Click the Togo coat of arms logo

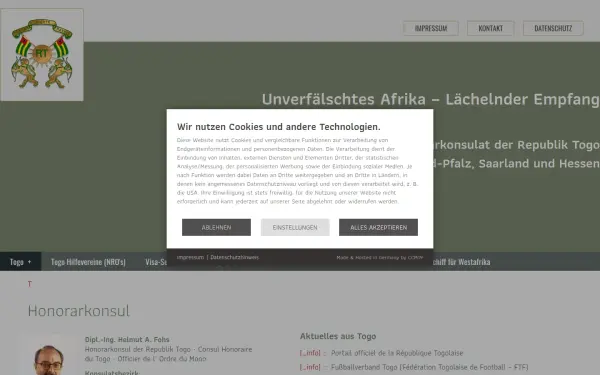coord(42,55)
